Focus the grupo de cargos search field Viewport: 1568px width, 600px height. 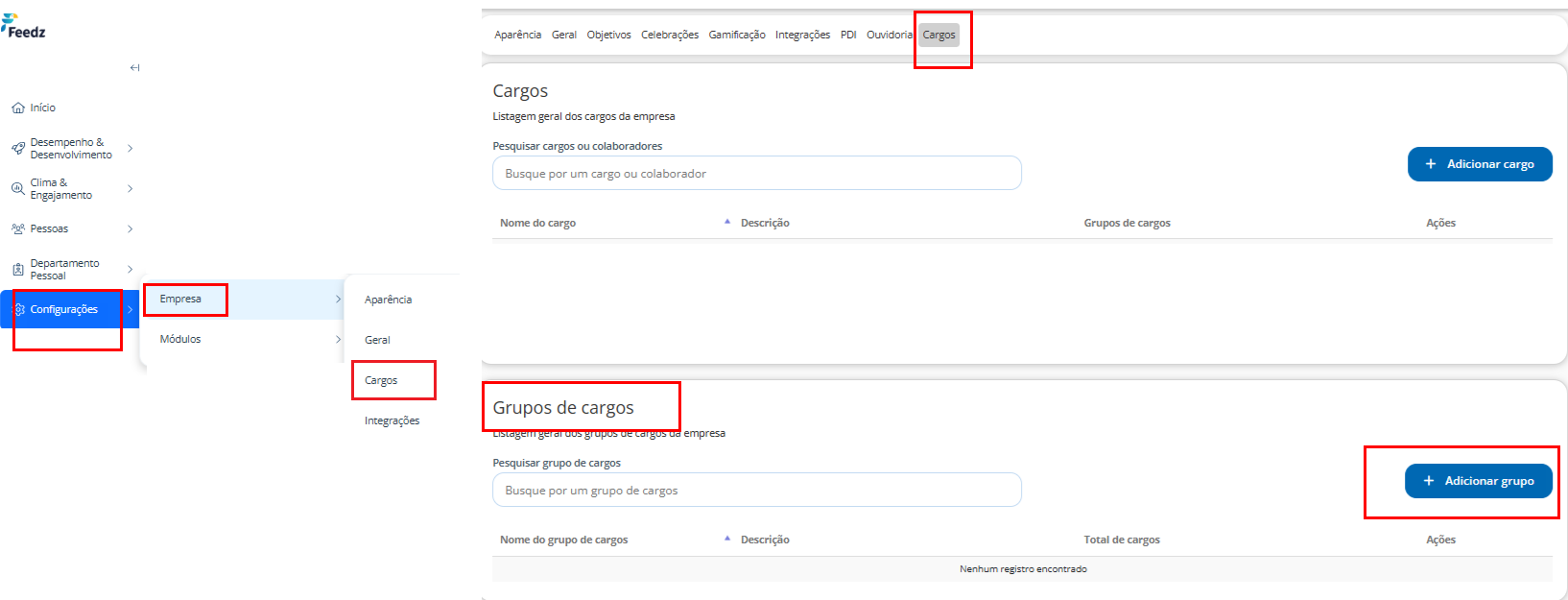coord(757,490)
